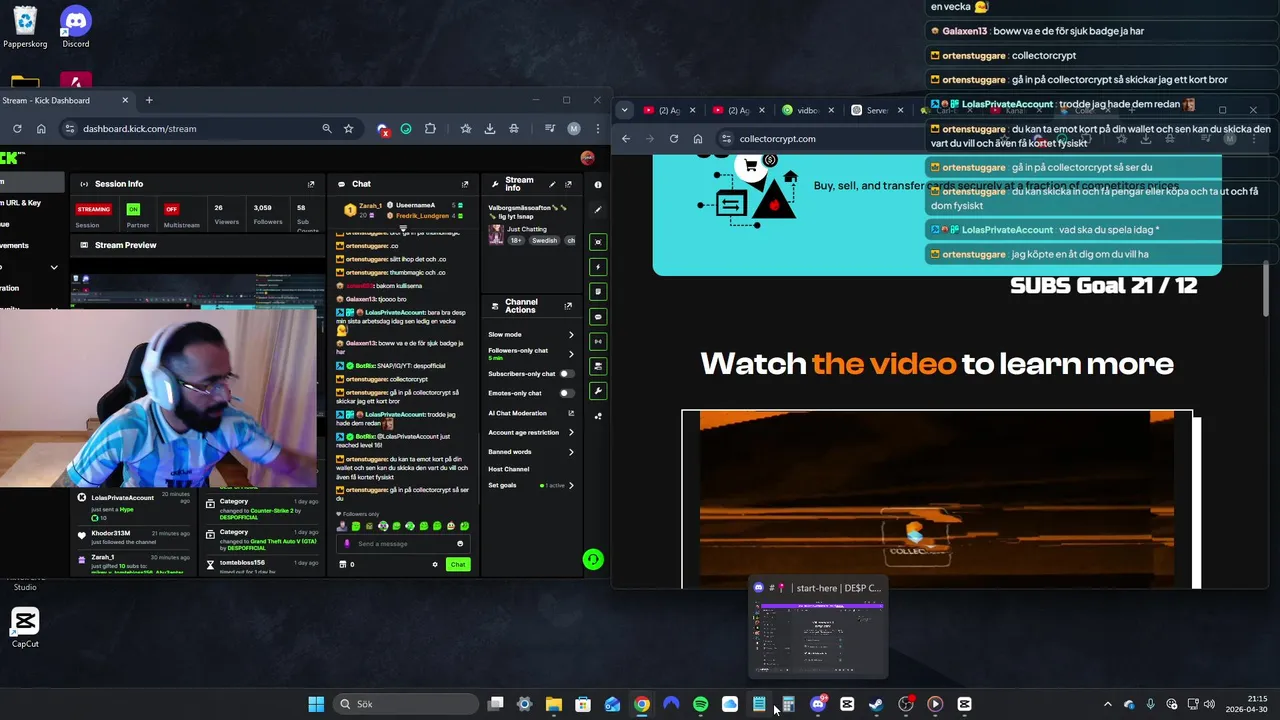The height and width of the screenshot is (720, 1280).
Task: Bookmark the dashboard.kick.com page
Action: tap(348, 128)
